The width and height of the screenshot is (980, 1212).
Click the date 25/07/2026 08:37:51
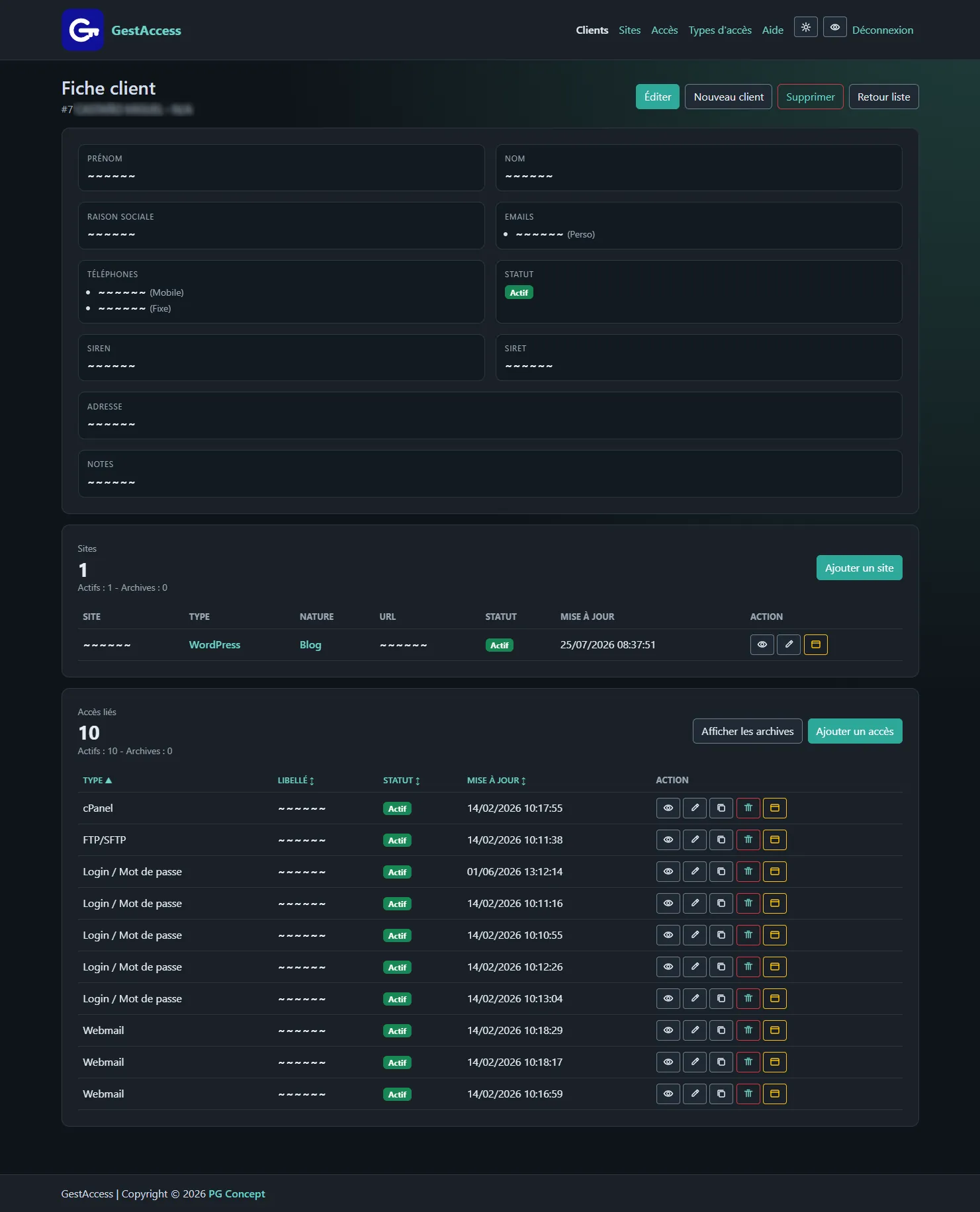607,644
